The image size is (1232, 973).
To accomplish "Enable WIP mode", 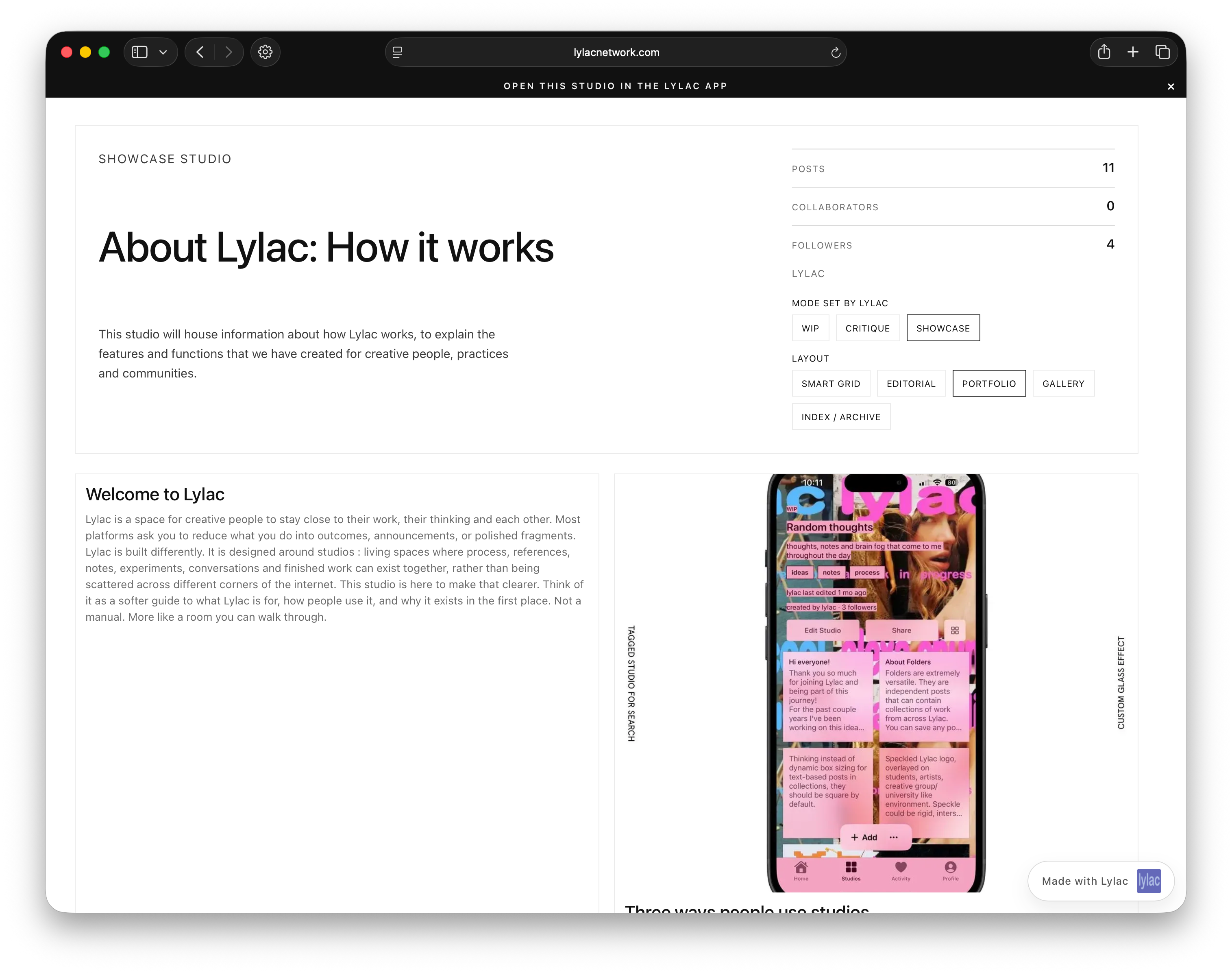I will 810,328.
